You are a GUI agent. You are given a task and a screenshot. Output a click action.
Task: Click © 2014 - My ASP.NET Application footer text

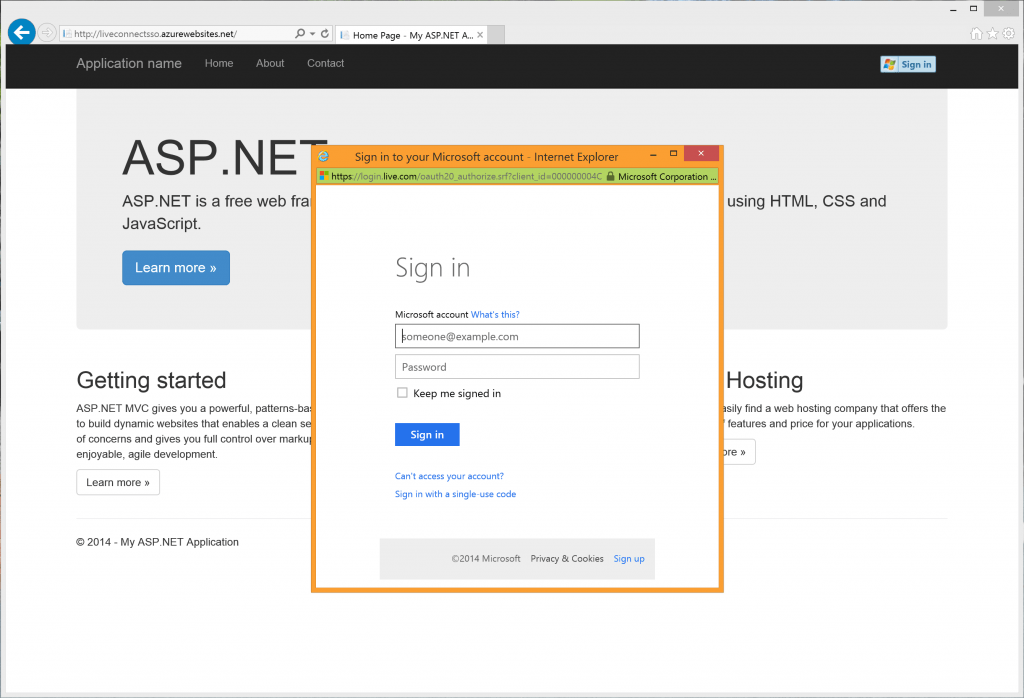coord(157,542)
